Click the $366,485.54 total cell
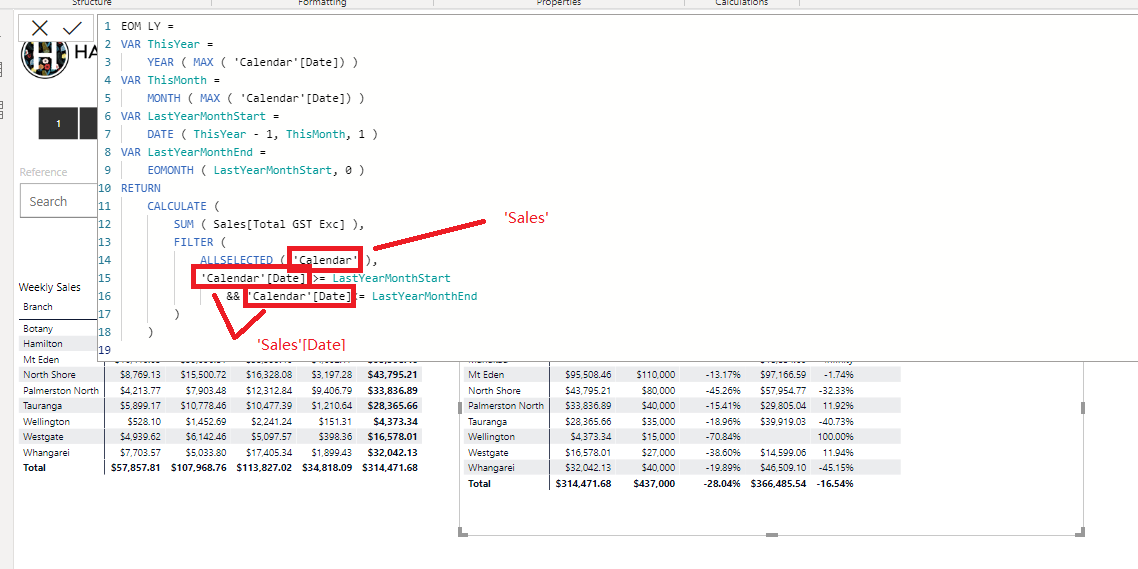 pos(778,483)
